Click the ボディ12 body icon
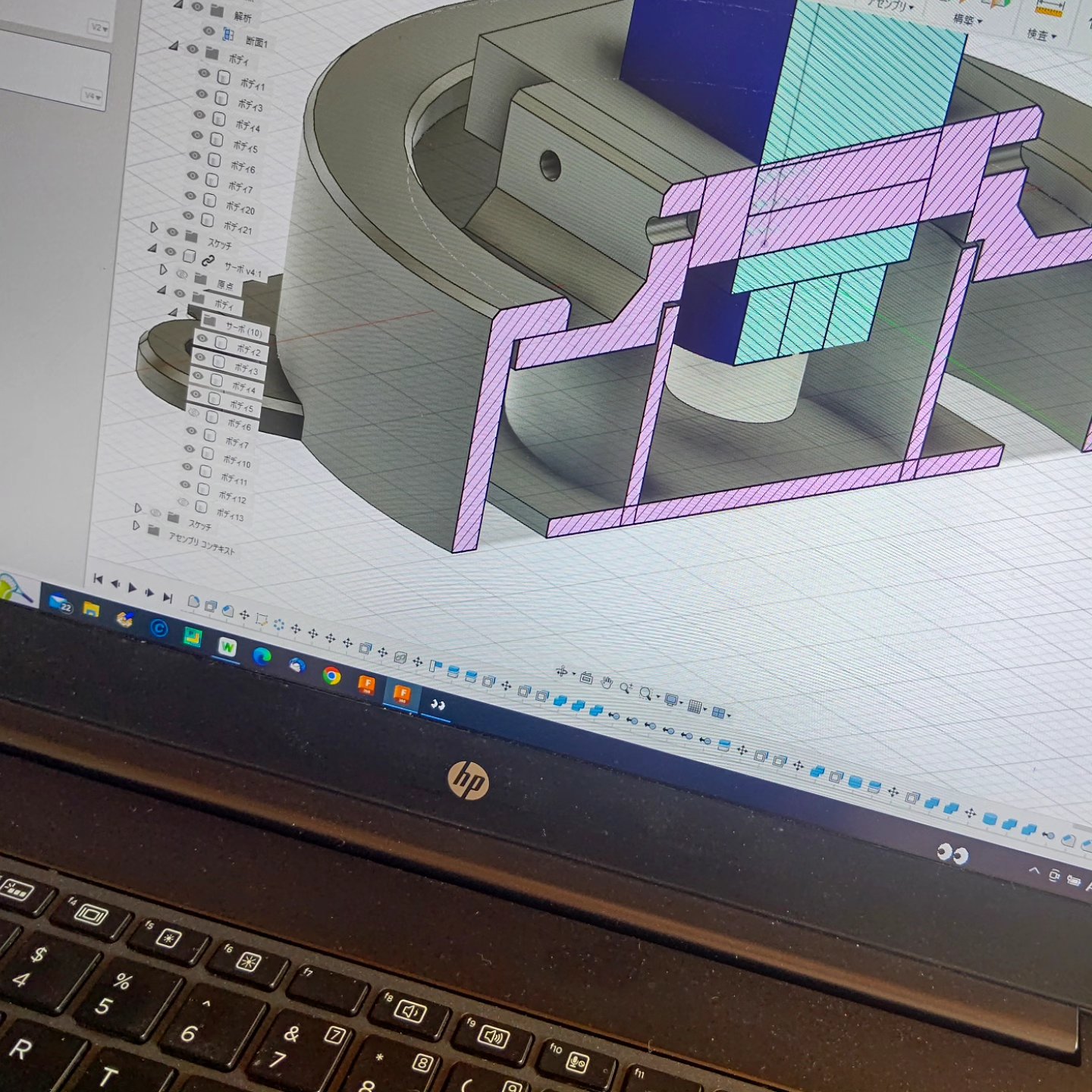The height and width of the screenshot is (1092, 1092). (202, 490)
